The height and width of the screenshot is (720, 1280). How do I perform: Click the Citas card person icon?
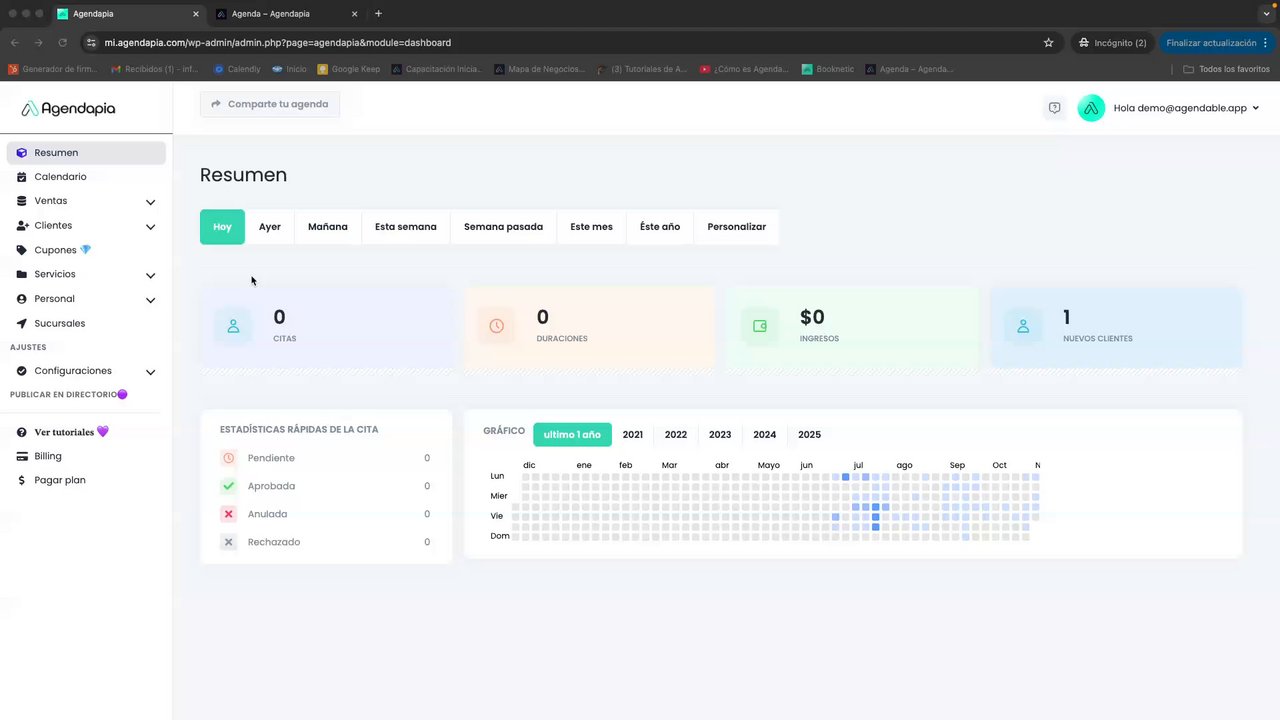tap(233, 326)
